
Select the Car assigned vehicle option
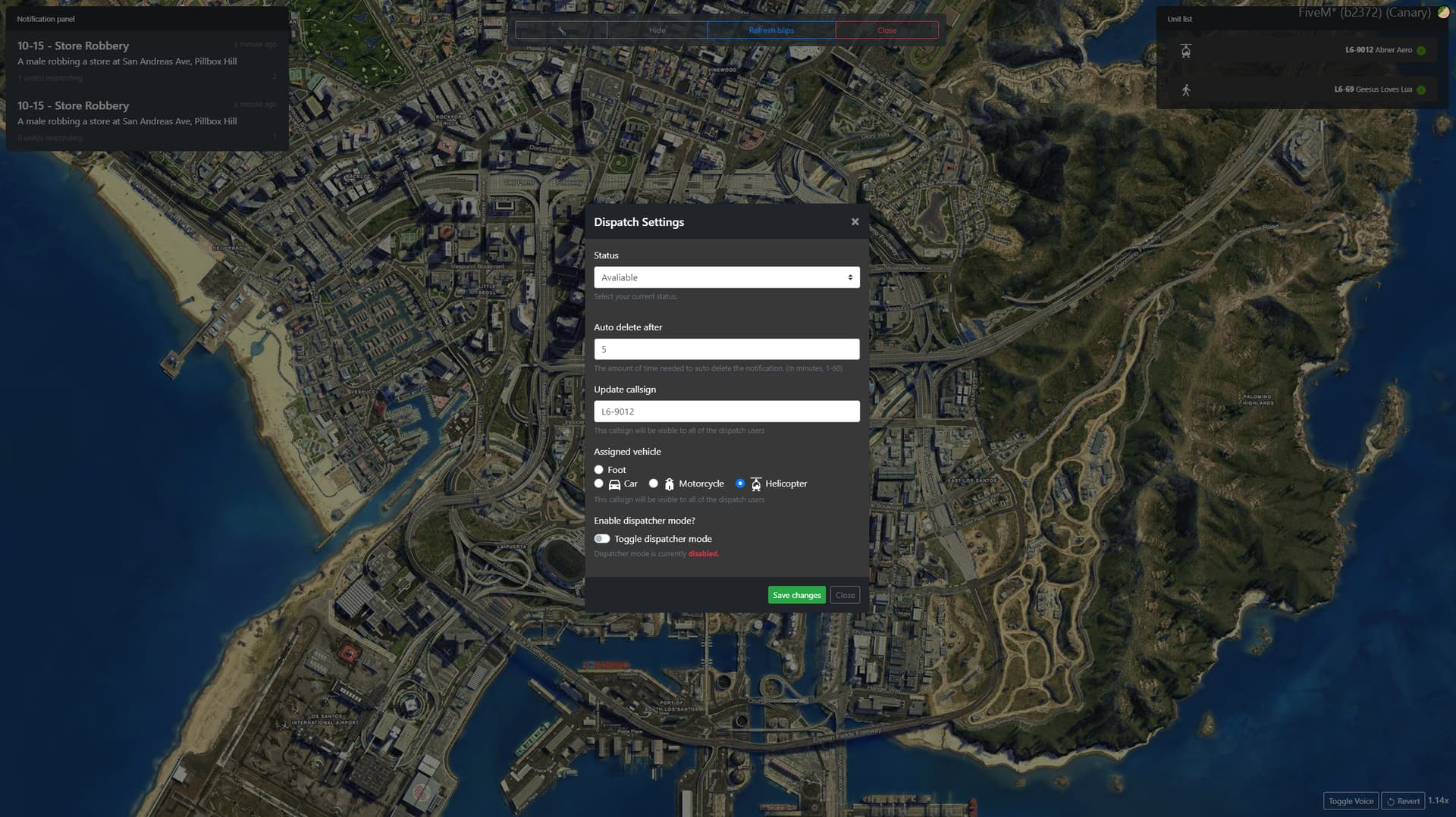coord(599,483)
